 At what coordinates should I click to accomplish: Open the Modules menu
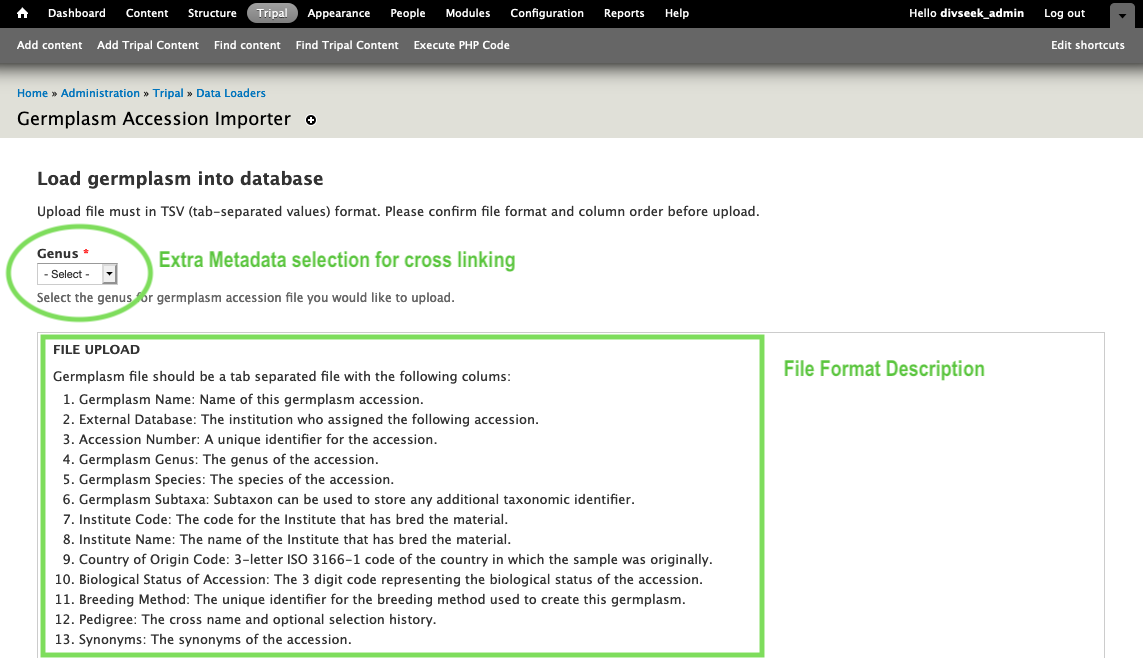pos(468,13)
